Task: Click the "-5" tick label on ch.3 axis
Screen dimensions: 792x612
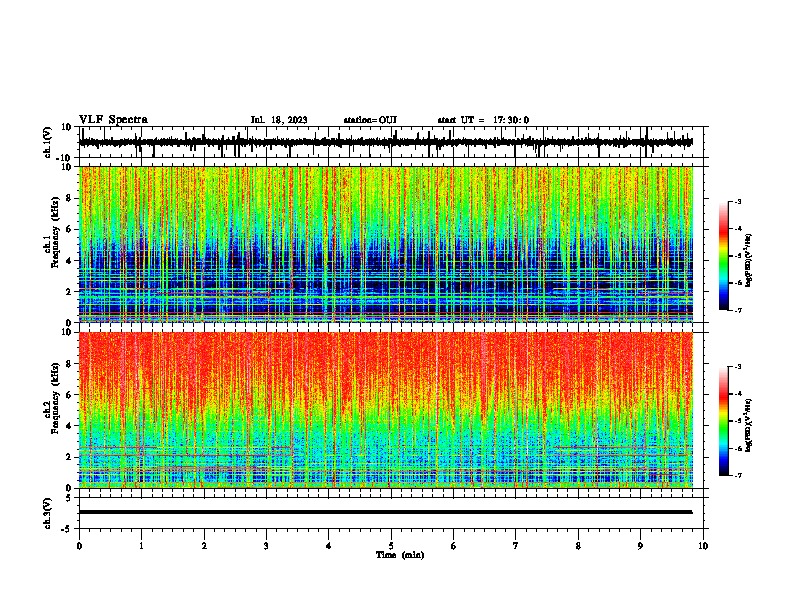Action: 67,529
